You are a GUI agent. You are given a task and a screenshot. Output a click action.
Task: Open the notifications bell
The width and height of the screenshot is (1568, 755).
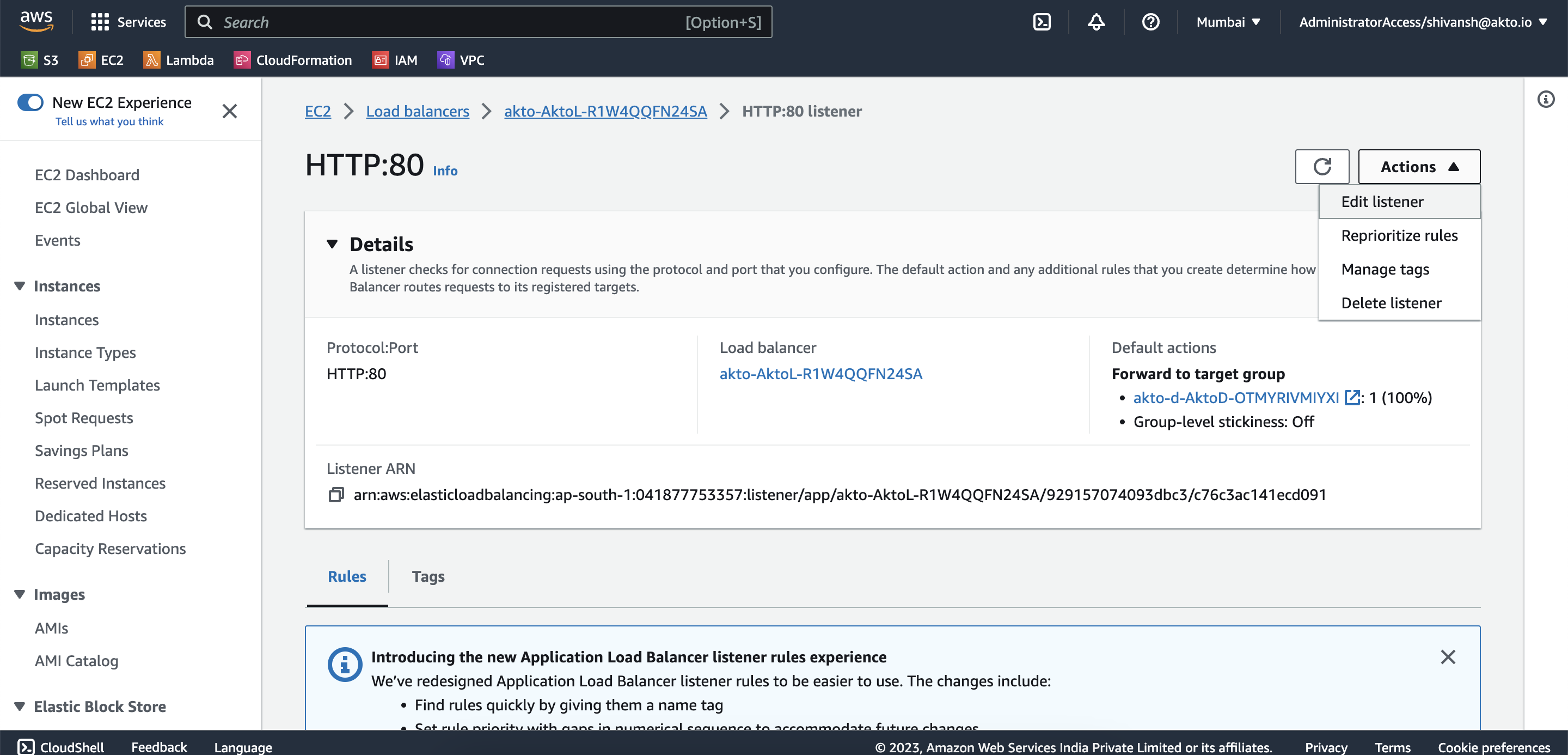(1095, 21)
